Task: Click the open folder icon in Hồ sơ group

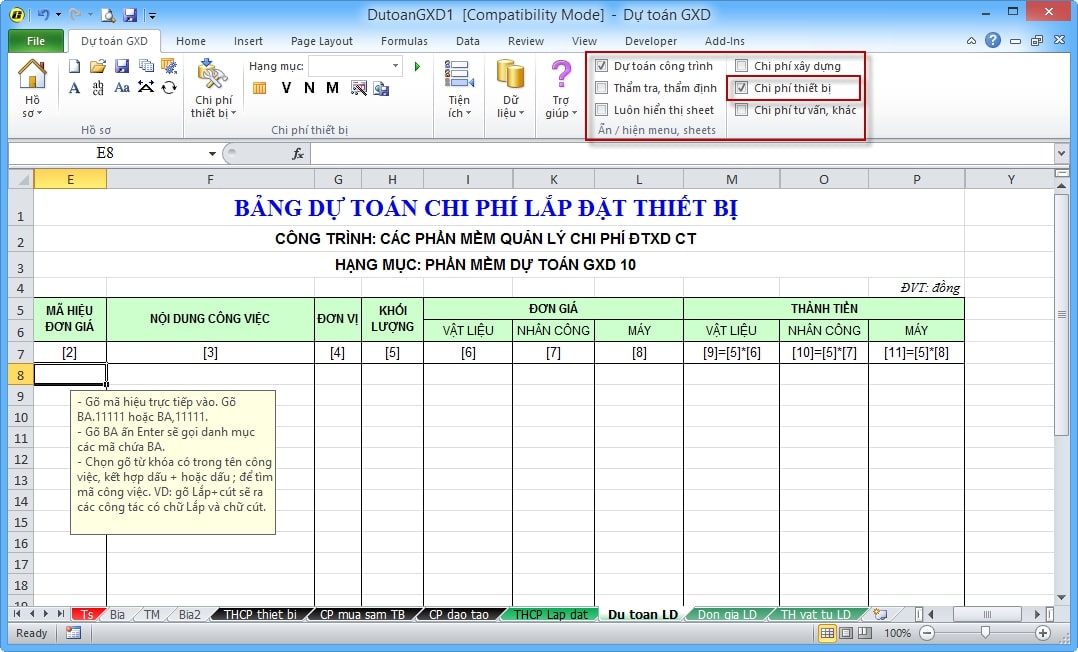Action: coord(98,66)
